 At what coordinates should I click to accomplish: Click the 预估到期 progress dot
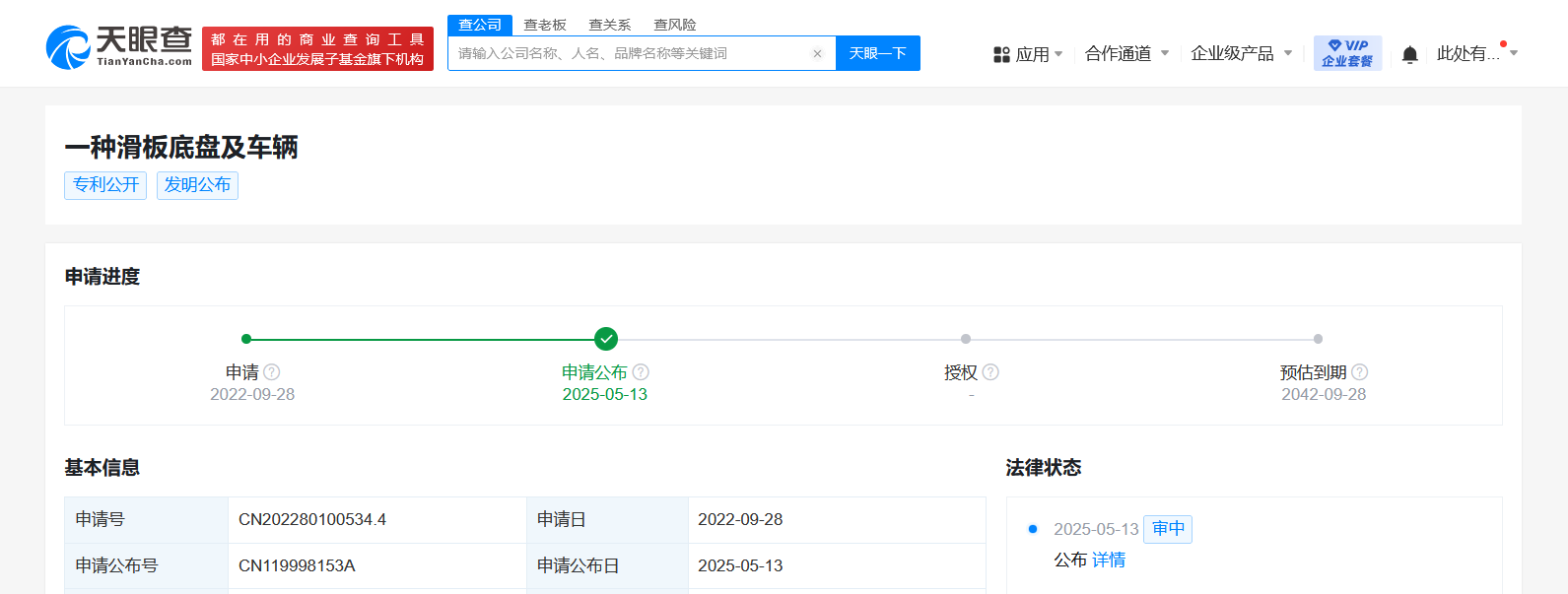[x=1318, y=339]
